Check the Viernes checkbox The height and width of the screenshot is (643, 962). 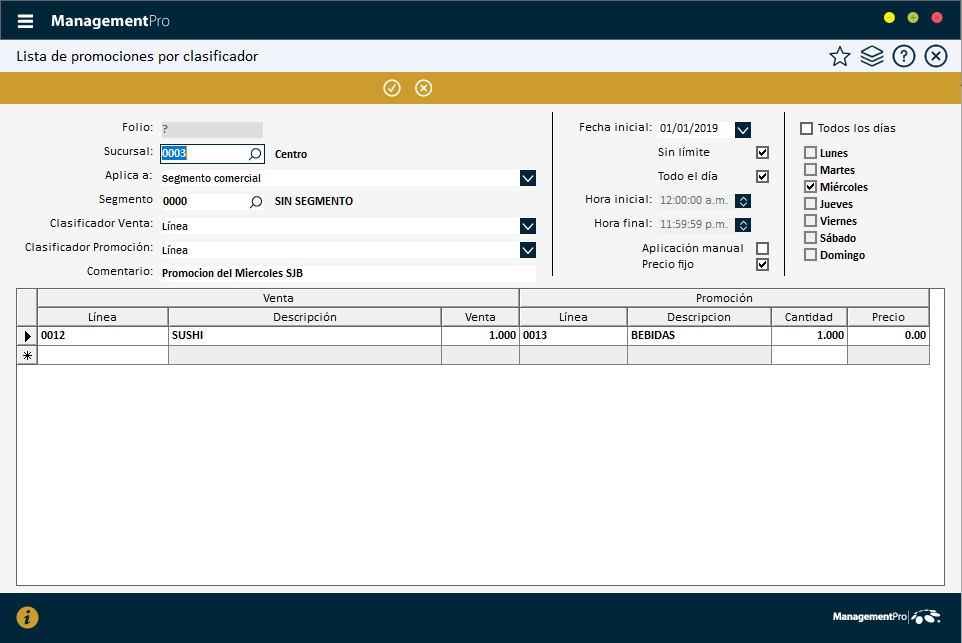coord(810,221)
